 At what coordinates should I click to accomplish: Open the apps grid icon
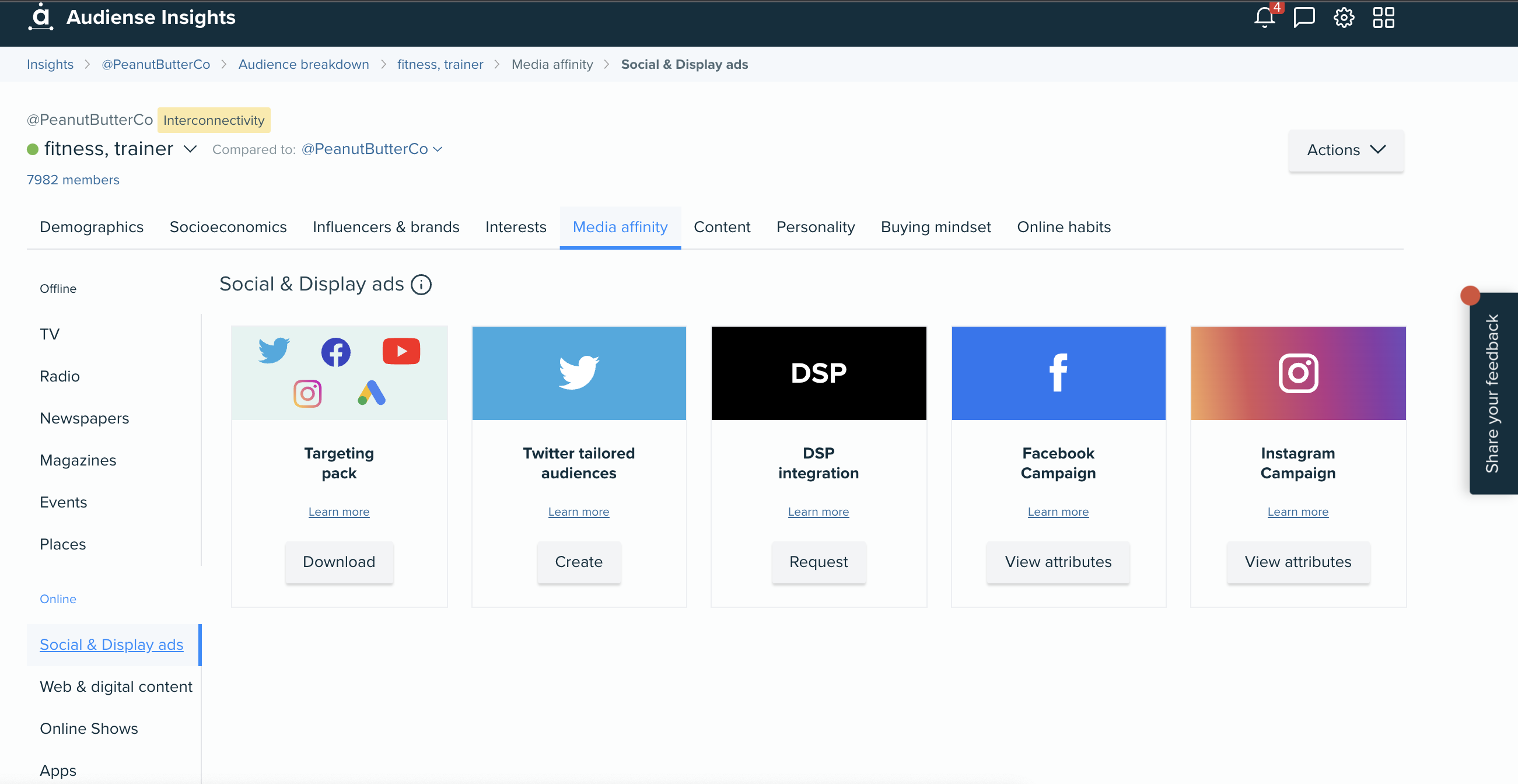tap(1383, 17)
